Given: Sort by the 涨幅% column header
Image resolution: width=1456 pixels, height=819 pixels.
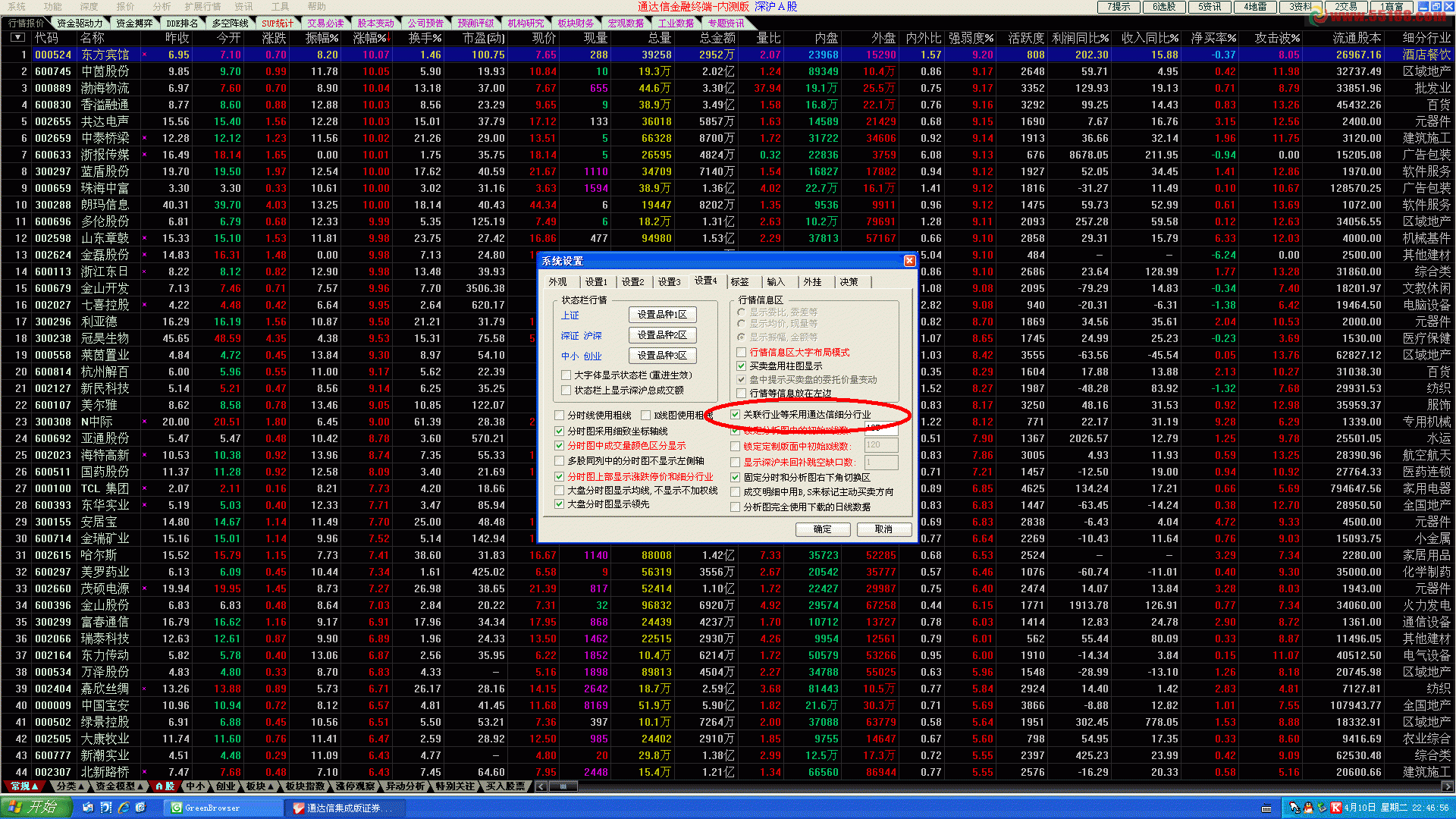Looking at the screenshot, I should 370,38.
